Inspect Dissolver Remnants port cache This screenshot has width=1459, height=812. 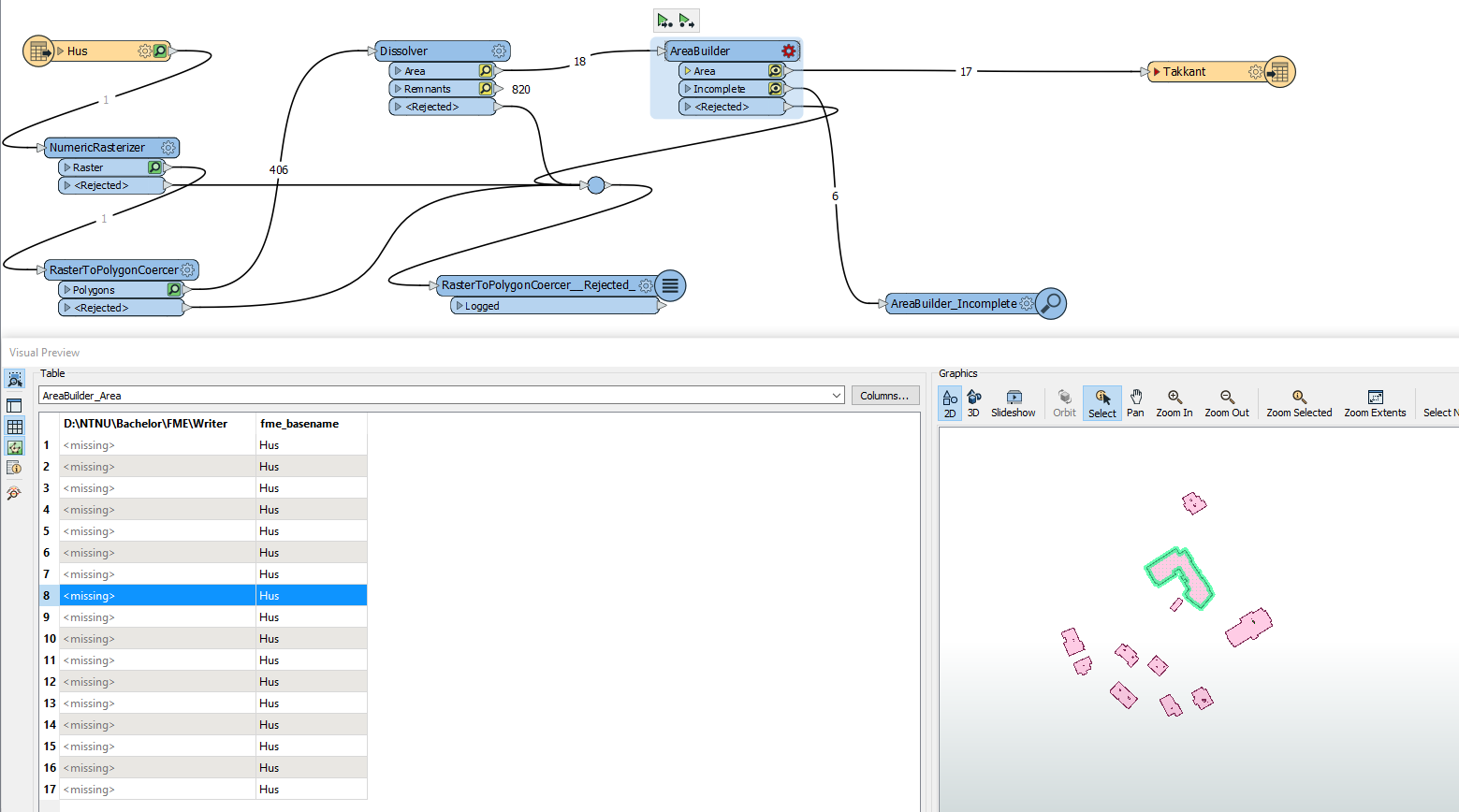coord(486,89)
